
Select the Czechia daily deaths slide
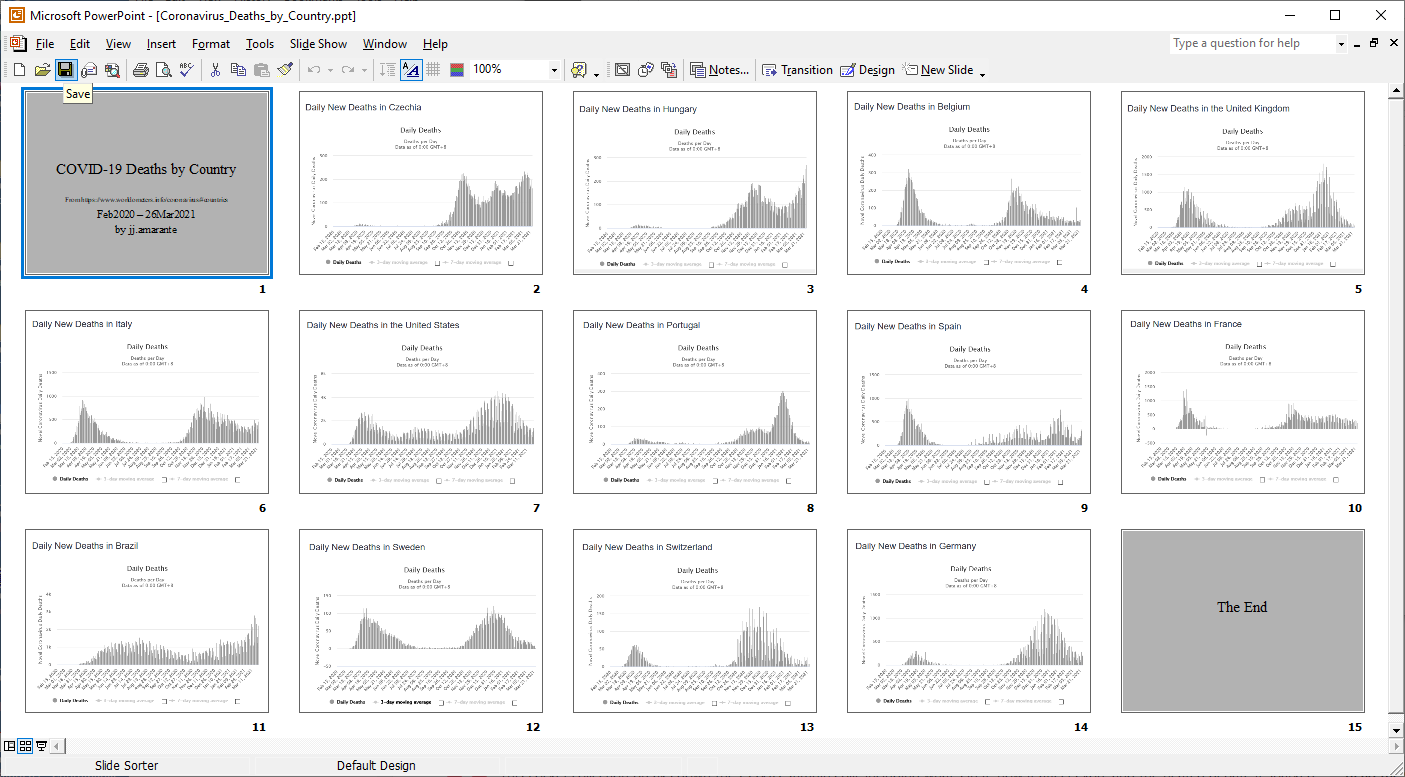tap(421, 183)
